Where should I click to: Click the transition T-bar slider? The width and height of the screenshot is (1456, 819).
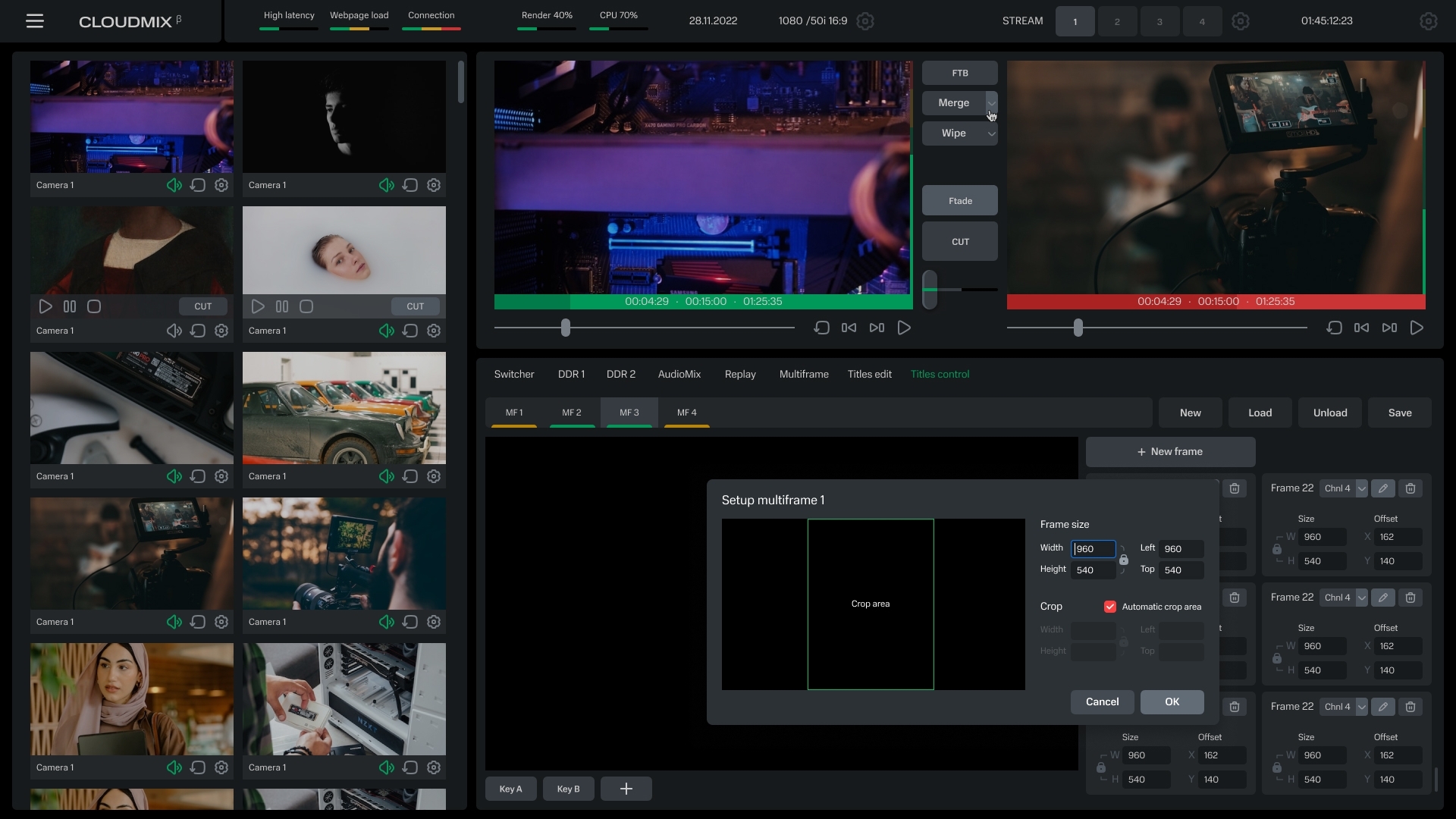[x=930, y=289]
